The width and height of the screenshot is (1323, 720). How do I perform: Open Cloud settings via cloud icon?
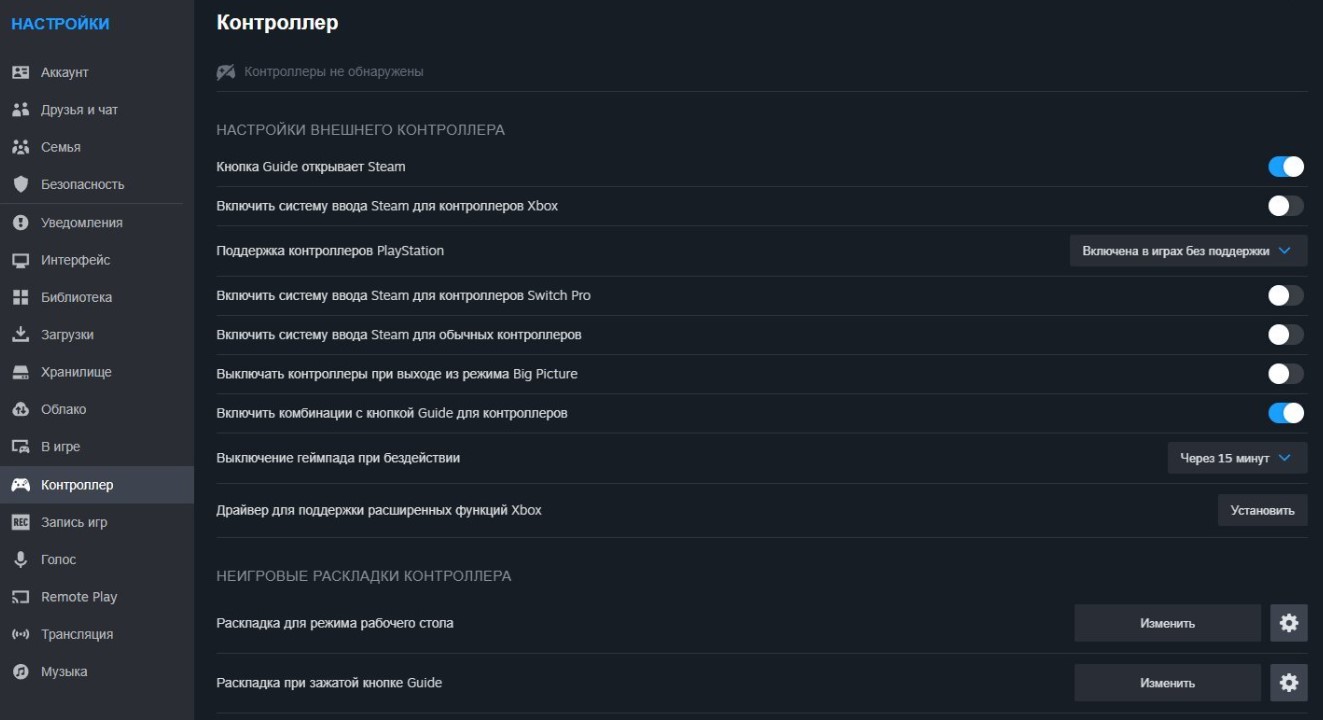click(20, 410)
